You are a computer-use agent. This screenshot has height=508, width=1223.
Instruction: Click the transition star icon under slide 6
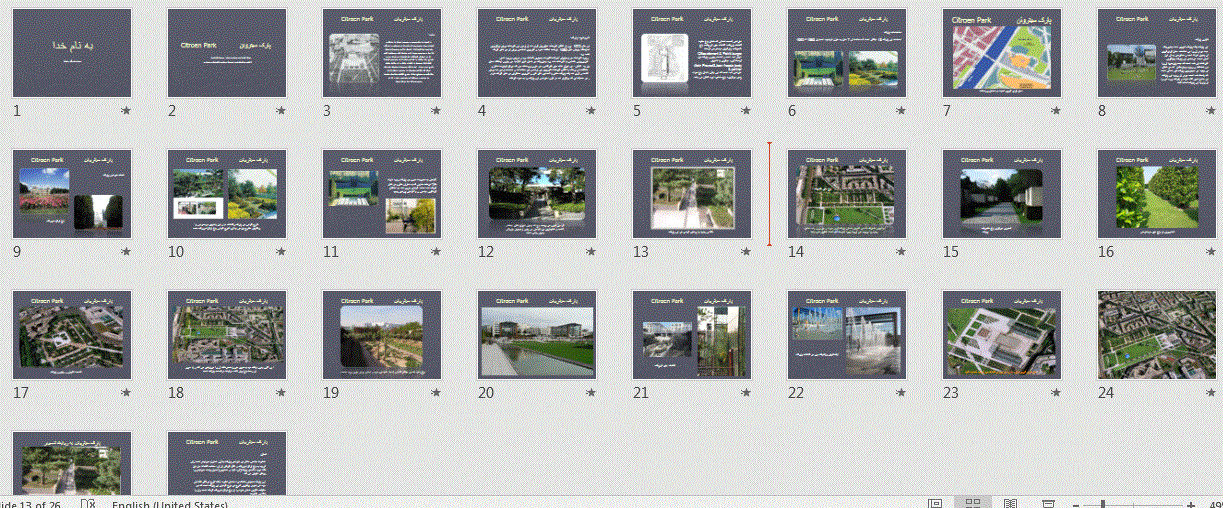[901, 111]
